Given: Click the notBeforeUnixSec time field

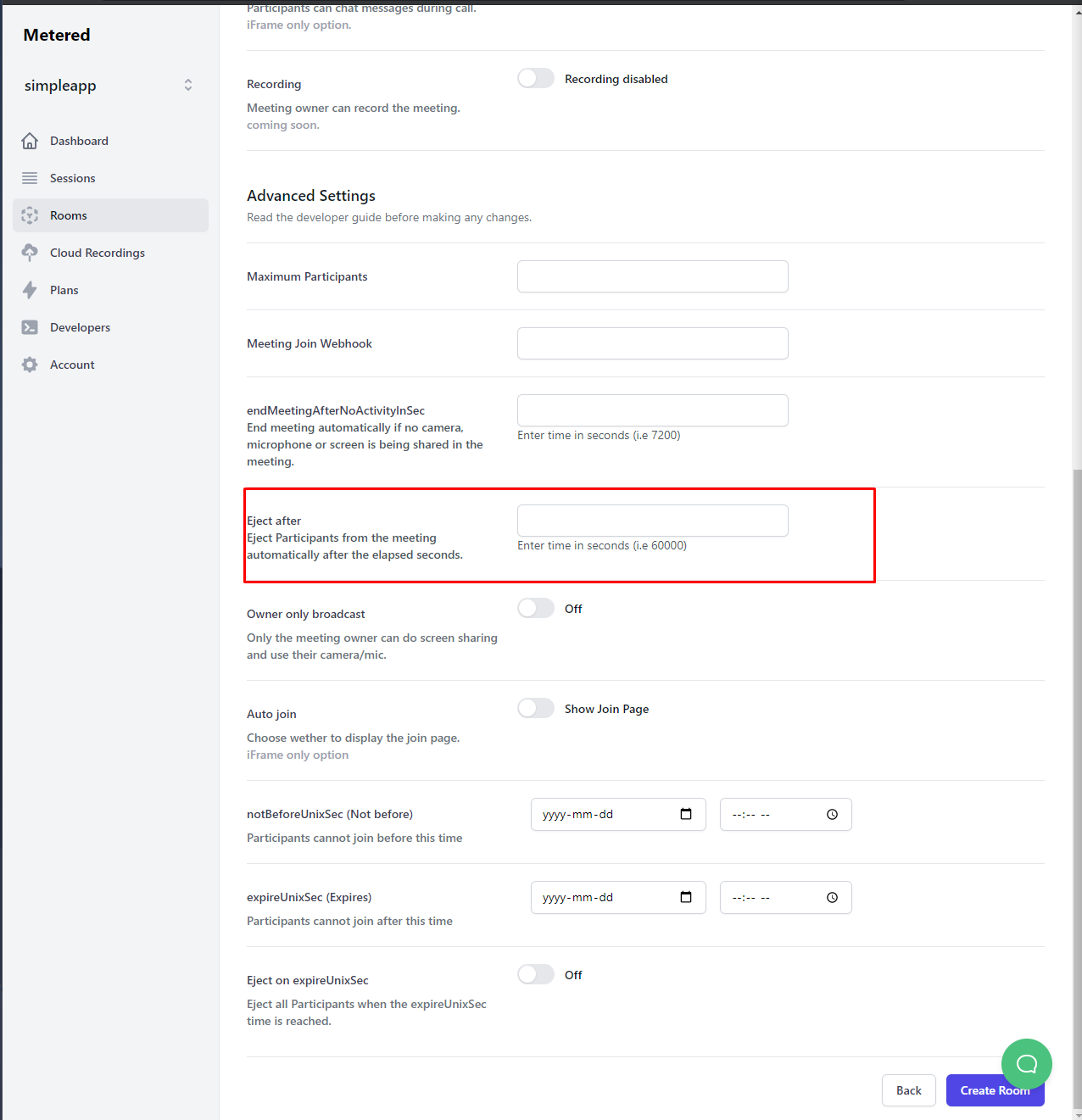Looking at the screenshot, I should 785,814.
